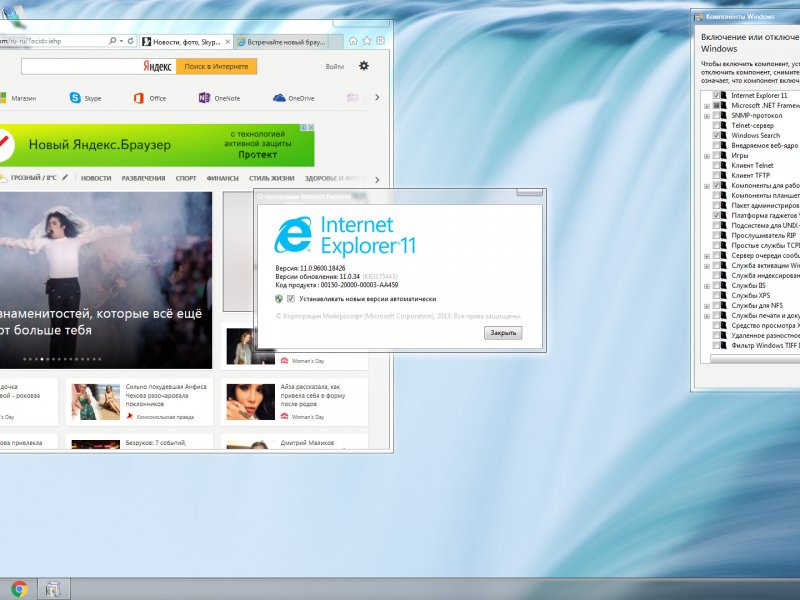This screenshot has width=800, height=600.
Task: Click the Войти sign-in link
Action: [335, 66]
